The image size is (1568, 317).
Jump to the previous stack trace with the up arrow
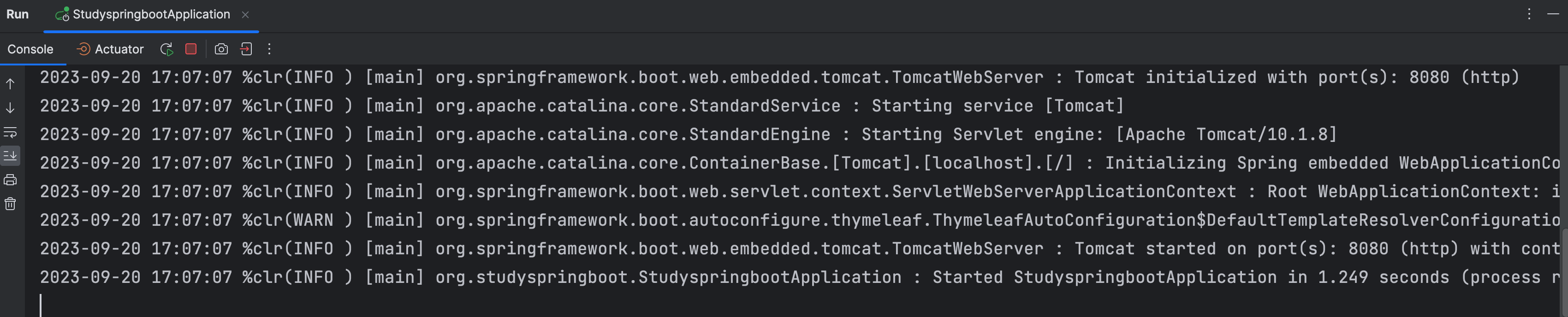tap(10, 84)
